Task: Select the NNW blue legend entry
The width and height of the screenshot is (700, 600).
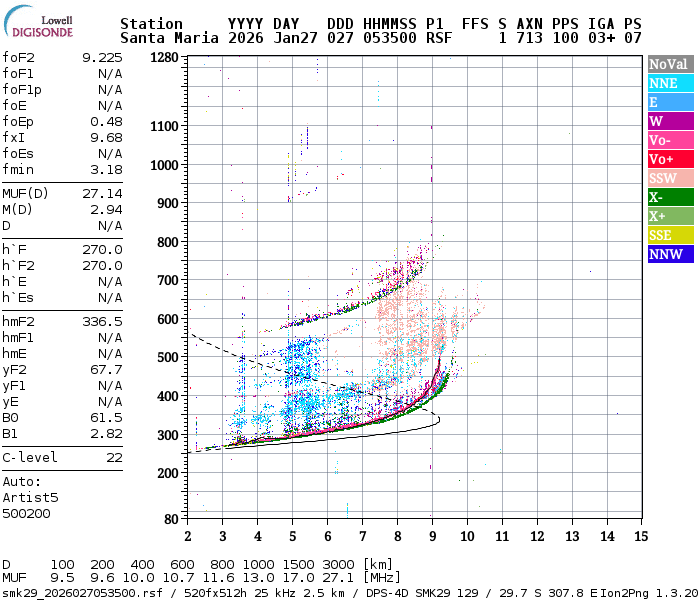Action: point(669,254)
